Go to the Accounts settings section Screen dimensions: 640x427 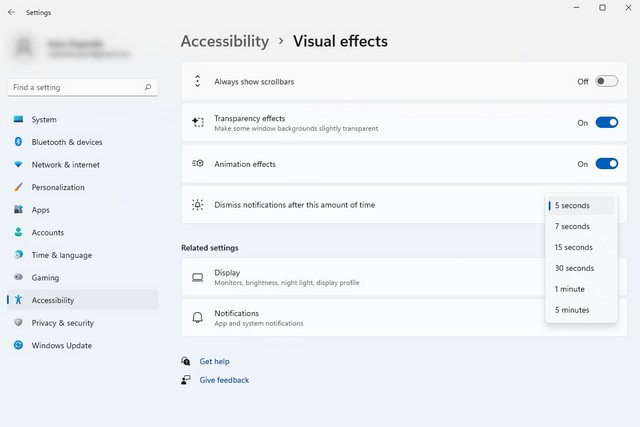click(47, 233)
